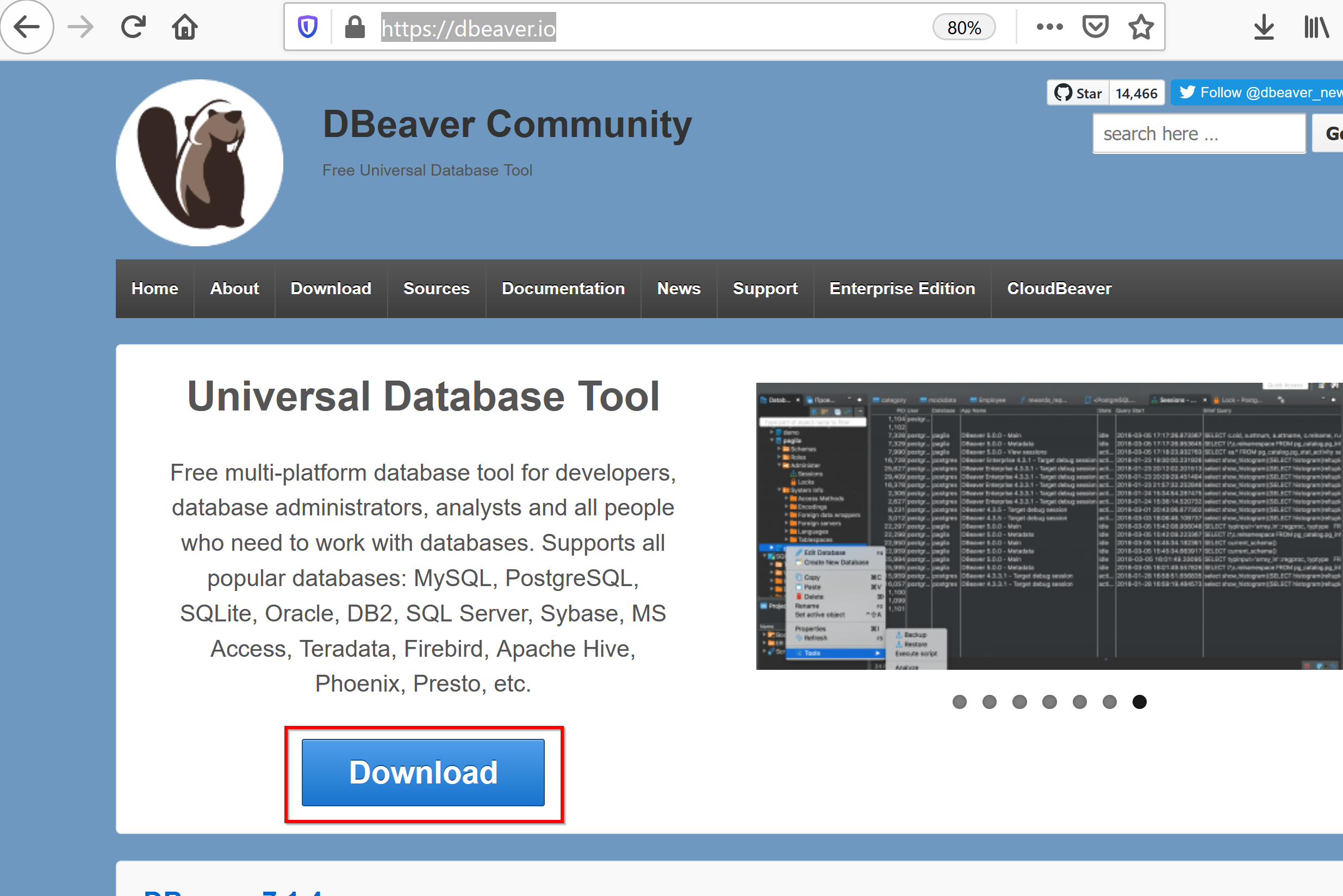The image size is (1343, 896).
Task: Click the 14,466 GitHub star count
Action: point(1136,92)
